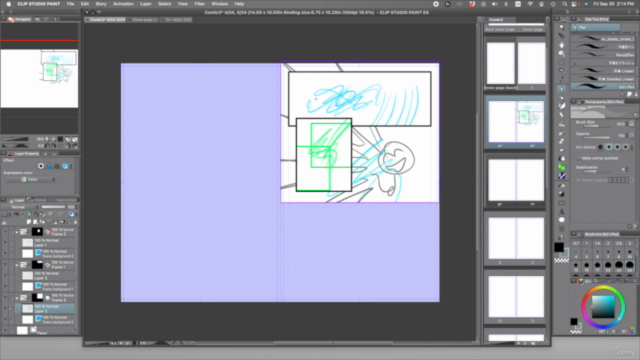Create new raster layer icon
Viewport: 640px width, 360px height.
coord(29,222)
